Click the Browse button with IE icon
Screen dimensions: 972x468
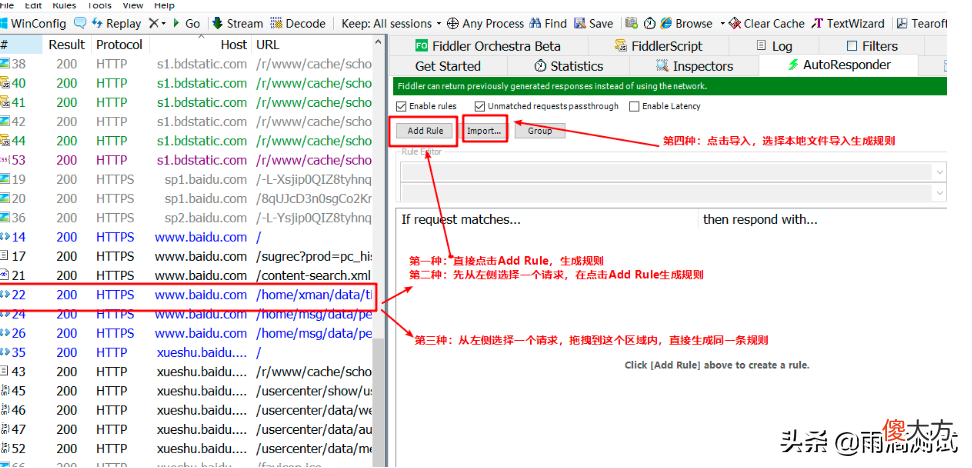[687, 24]
